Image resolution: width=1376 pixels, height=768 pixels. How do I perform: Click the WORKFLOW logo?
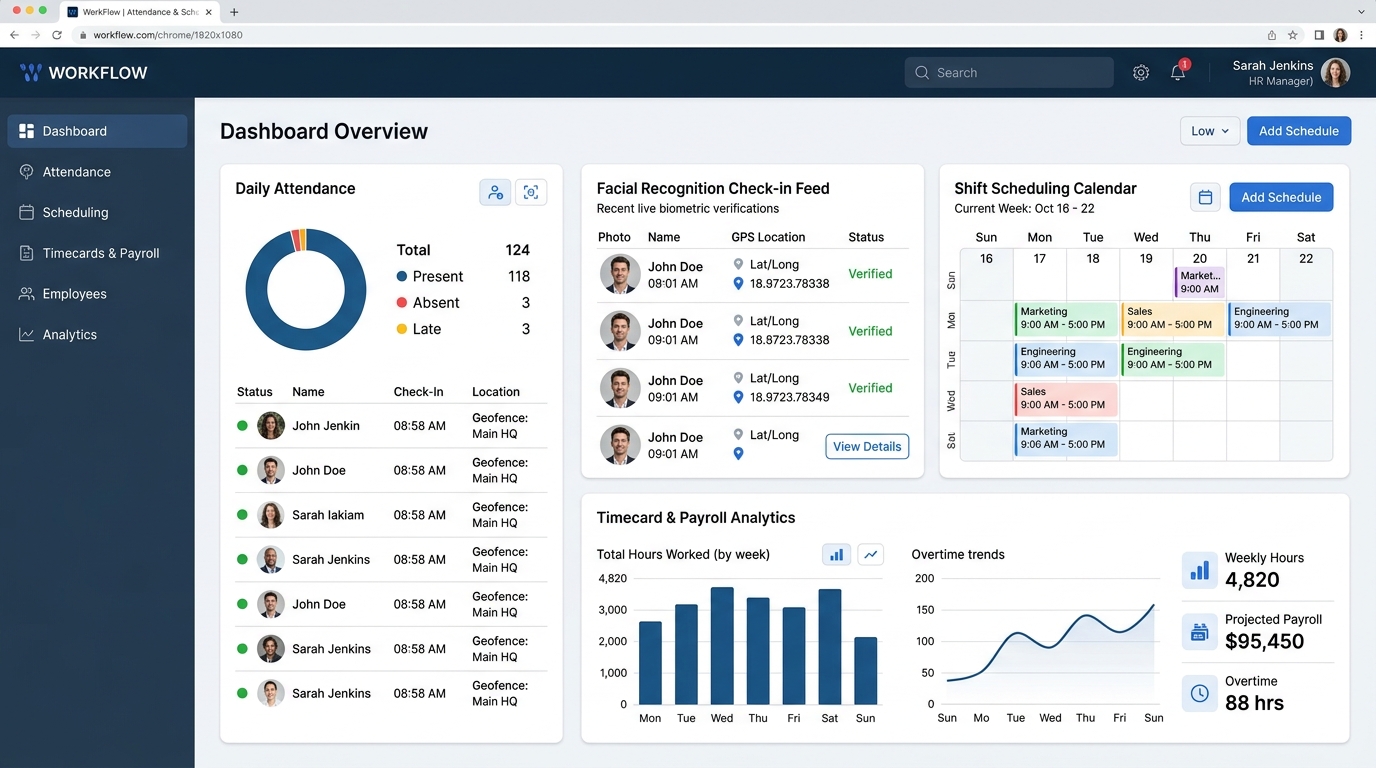84,73
